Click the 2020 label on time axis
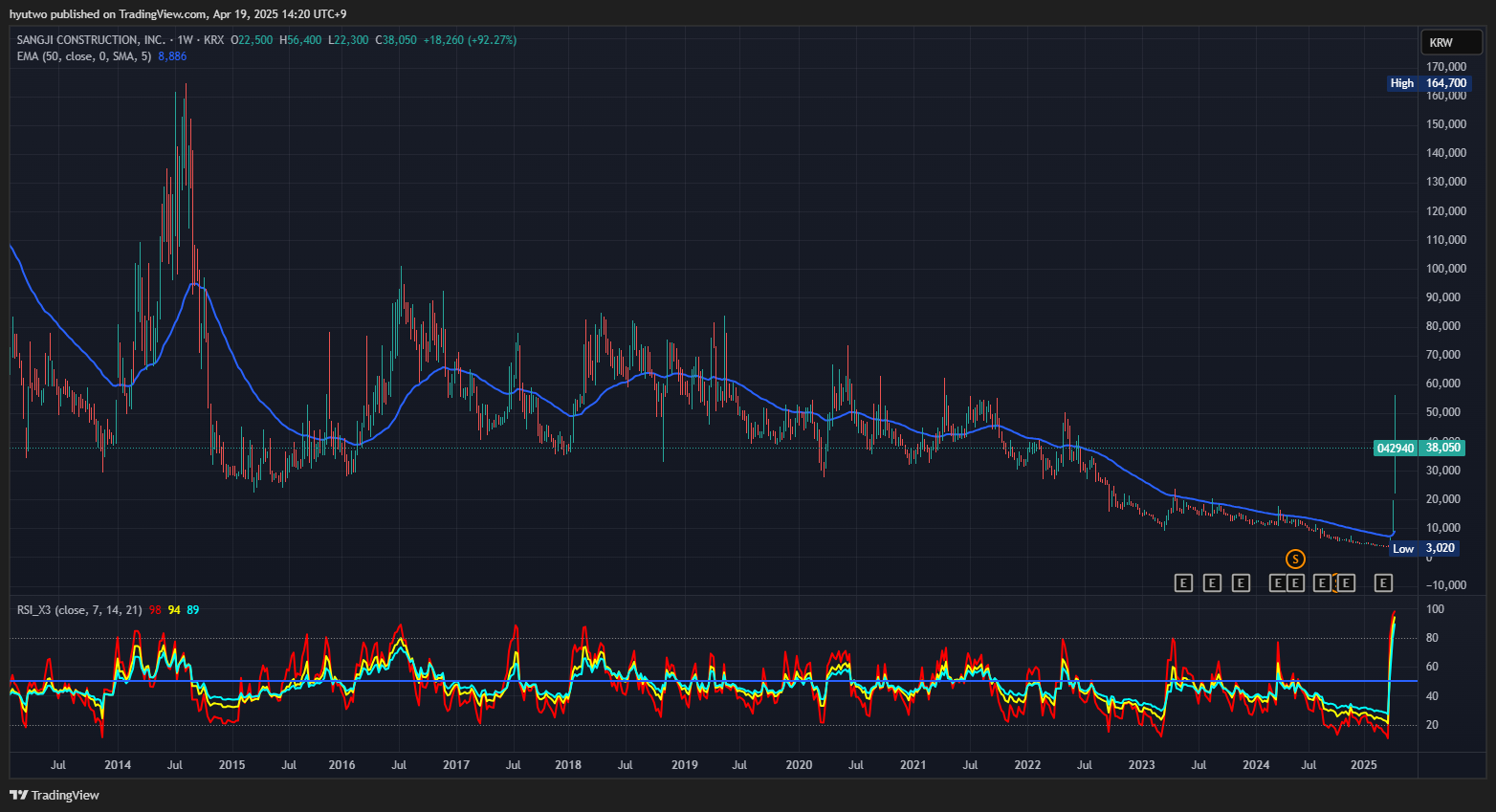1496x812 pixels. [x=799, y=765]
